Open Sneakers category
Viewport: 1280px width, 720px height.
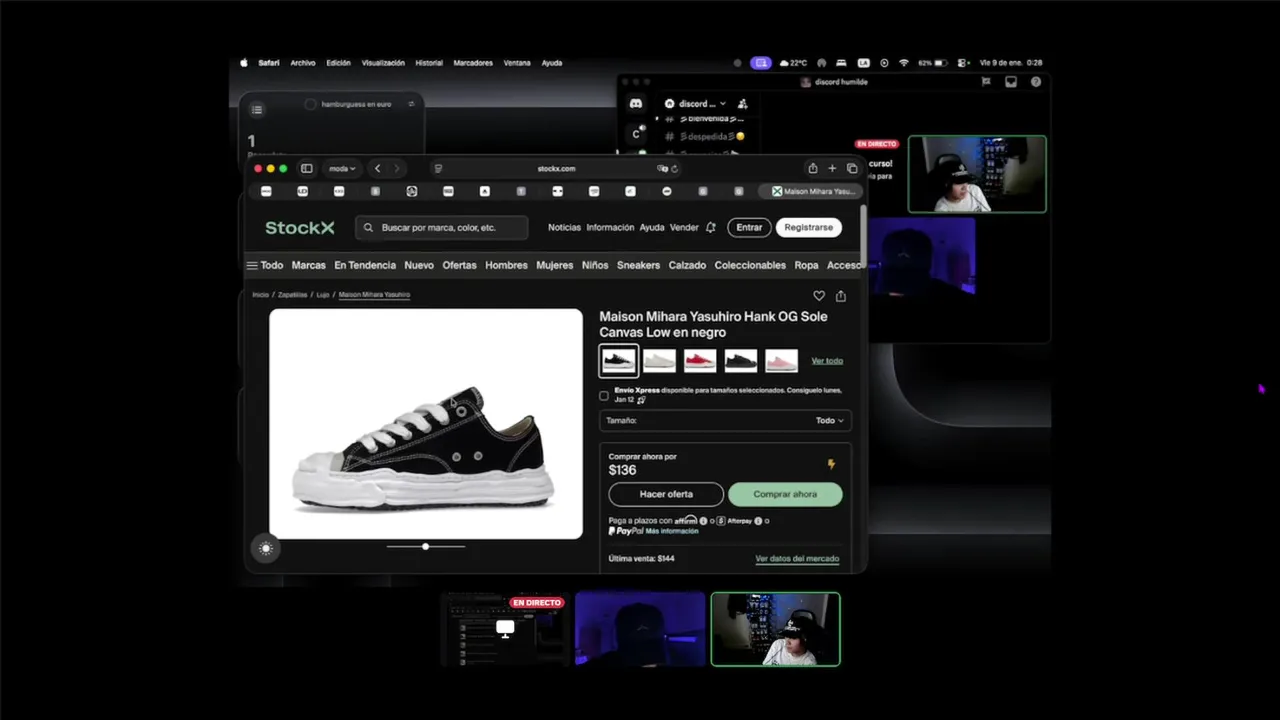pos(638,265)
